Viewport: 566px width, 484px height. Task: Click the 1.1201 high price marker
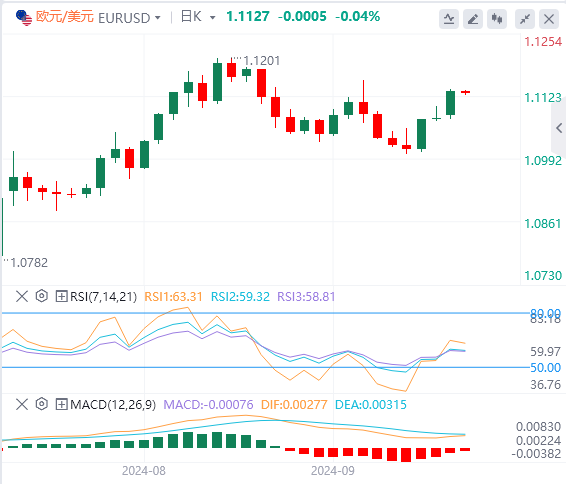tap(262, 61)
